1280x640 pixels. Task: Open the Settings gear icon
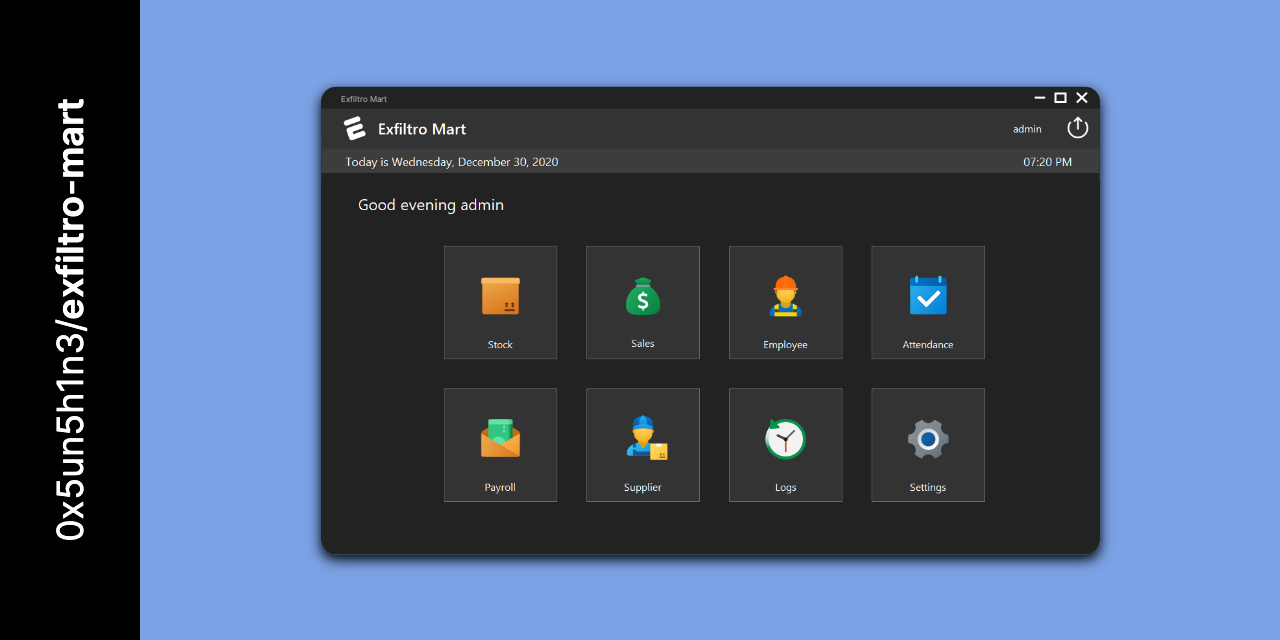tap(928, 439)
